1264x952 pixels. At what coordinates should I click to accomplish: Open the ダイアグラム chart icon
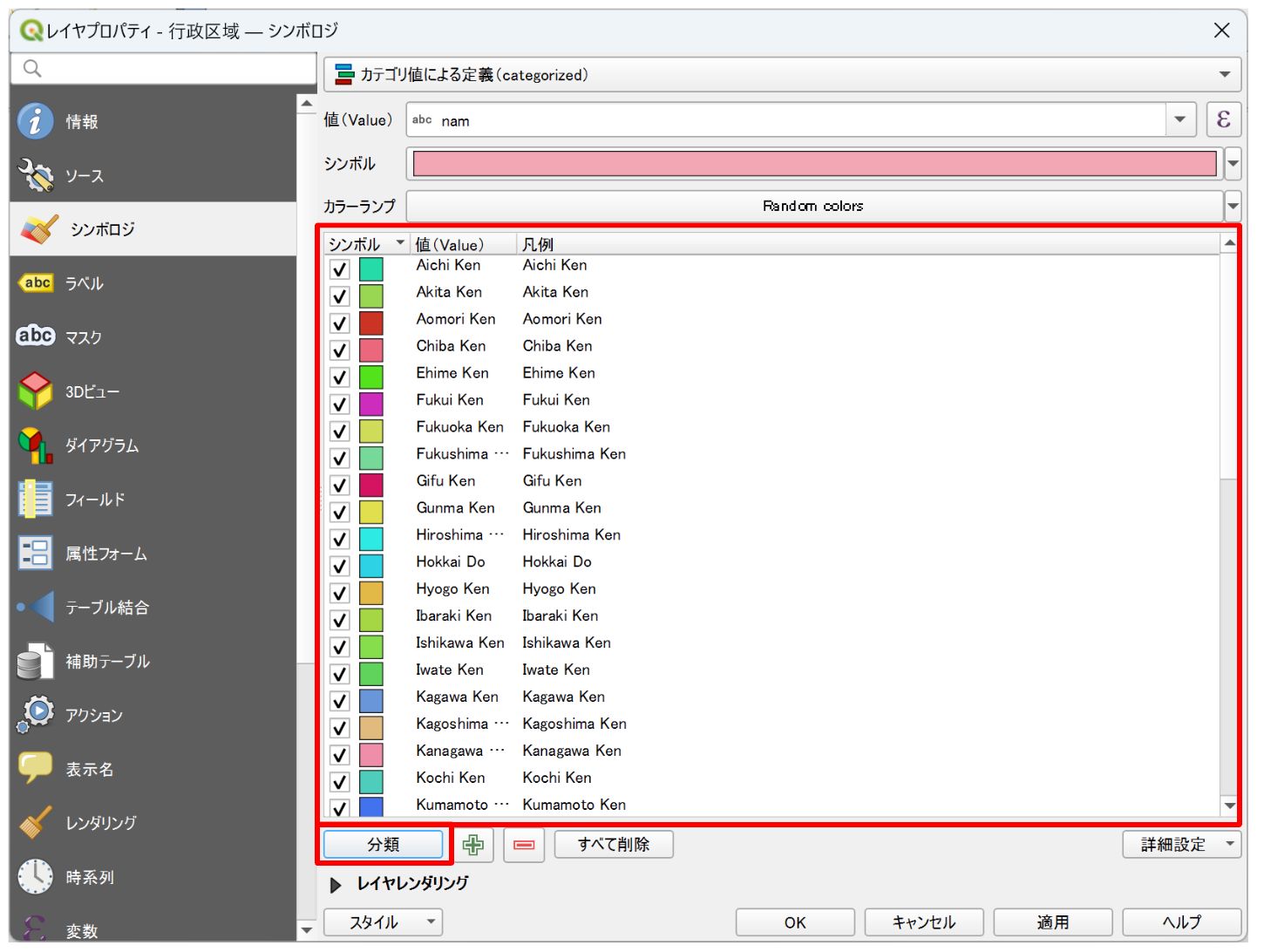[36, 445]
